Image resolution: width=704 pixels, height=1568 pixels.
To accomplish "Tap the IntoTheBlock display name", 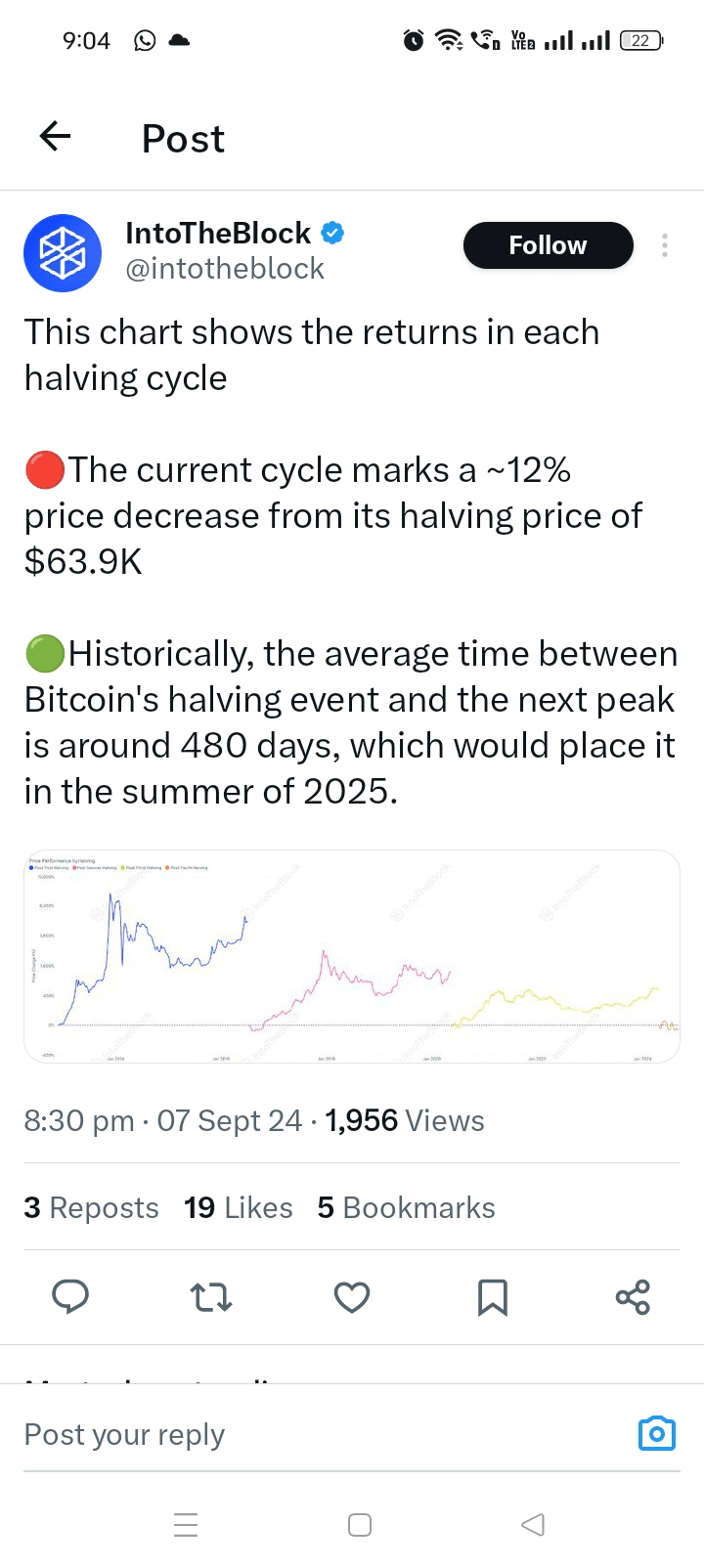I will pyautogui.click(x=218, y=234).
